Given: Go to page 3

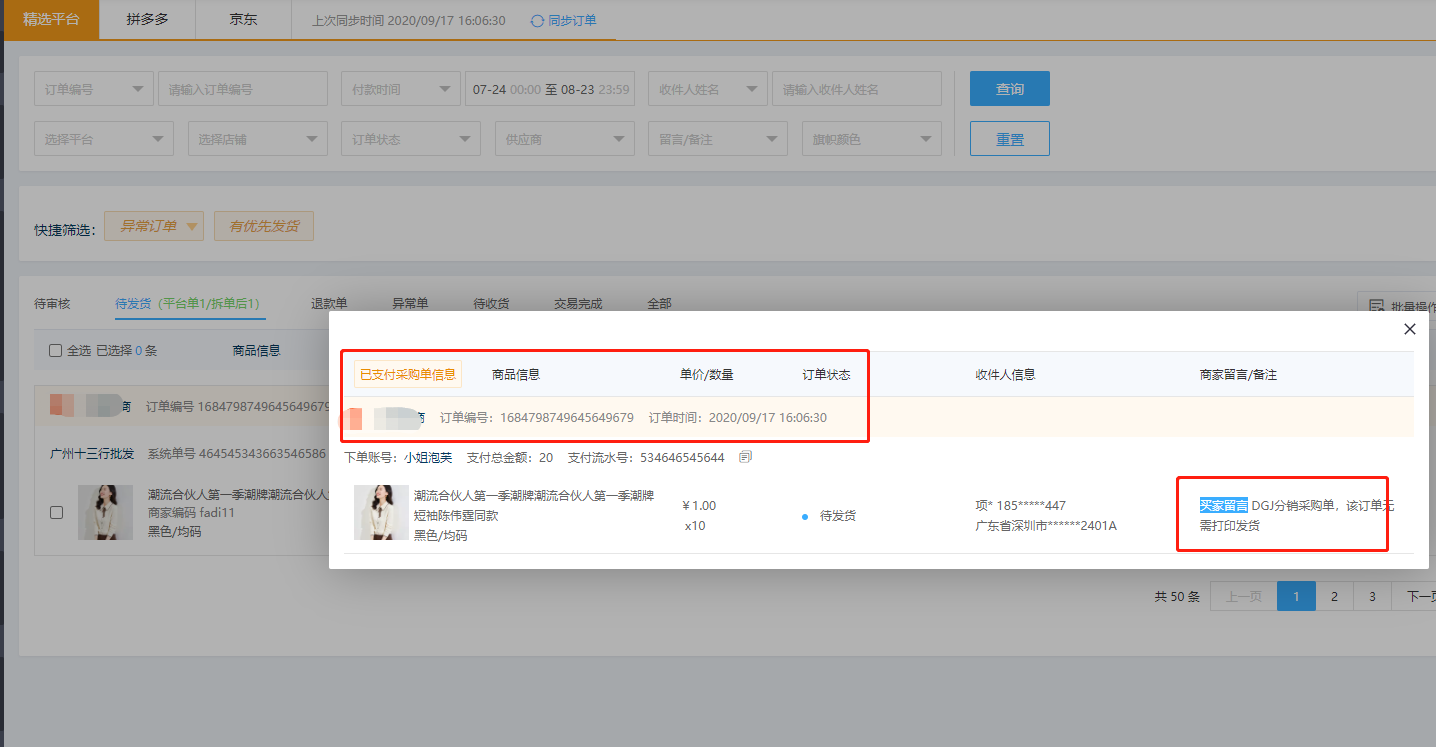Looking at the screenshot, I should click(1372, 597).
